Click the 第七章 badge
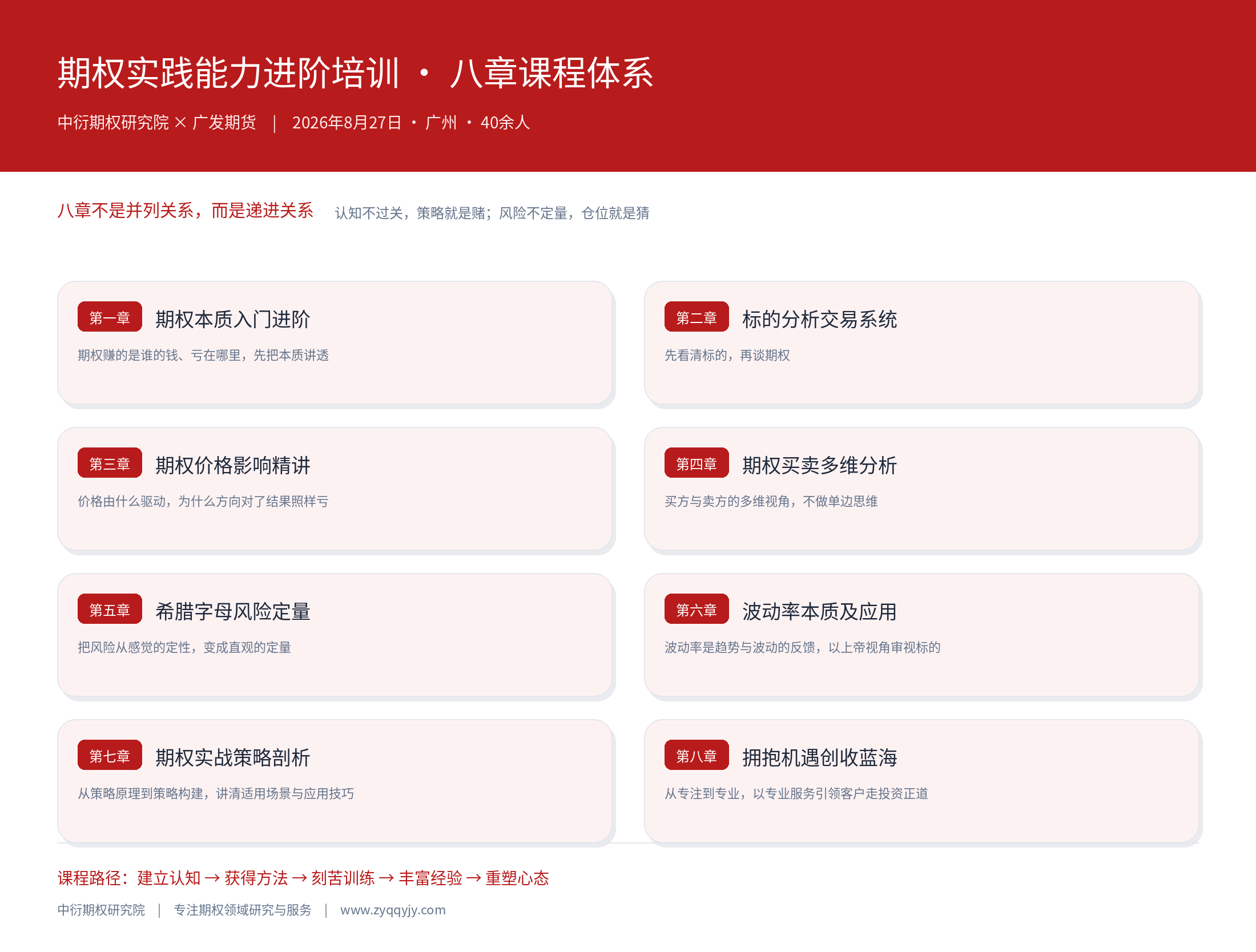1256x952 pixels. tap(110, 755)
